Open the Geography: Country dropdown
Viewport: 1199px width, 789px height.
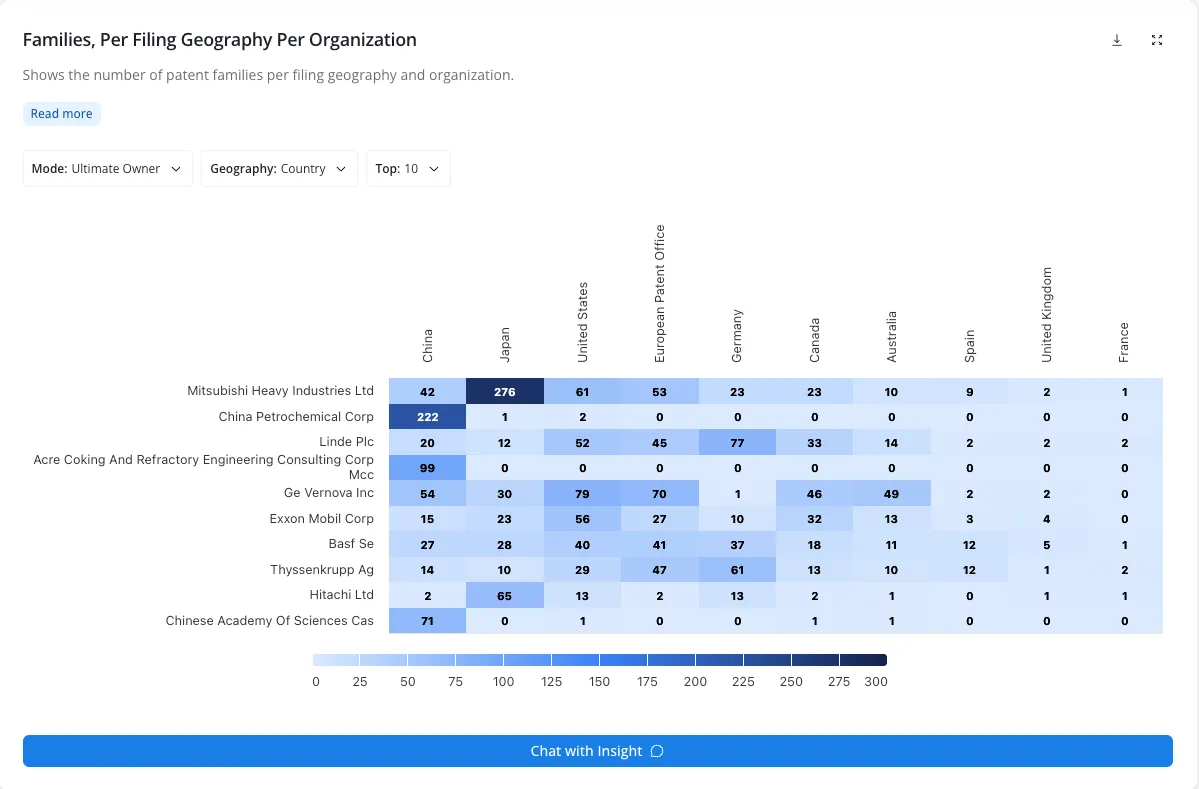(x=279, y=168)
